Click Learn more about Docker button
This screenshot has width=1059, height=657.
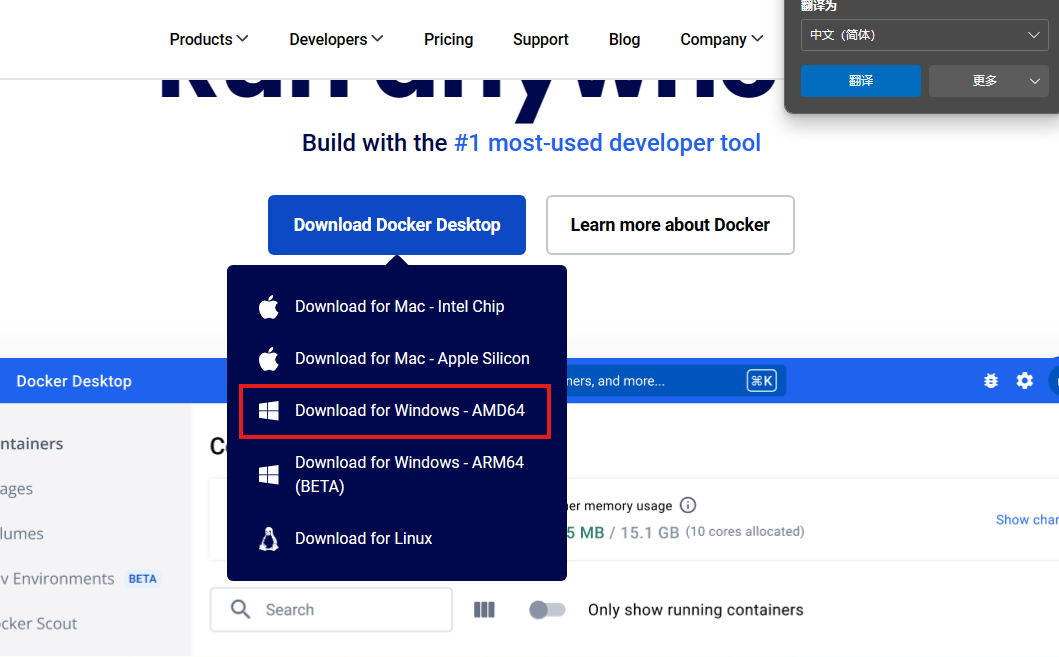click(670, 225)
